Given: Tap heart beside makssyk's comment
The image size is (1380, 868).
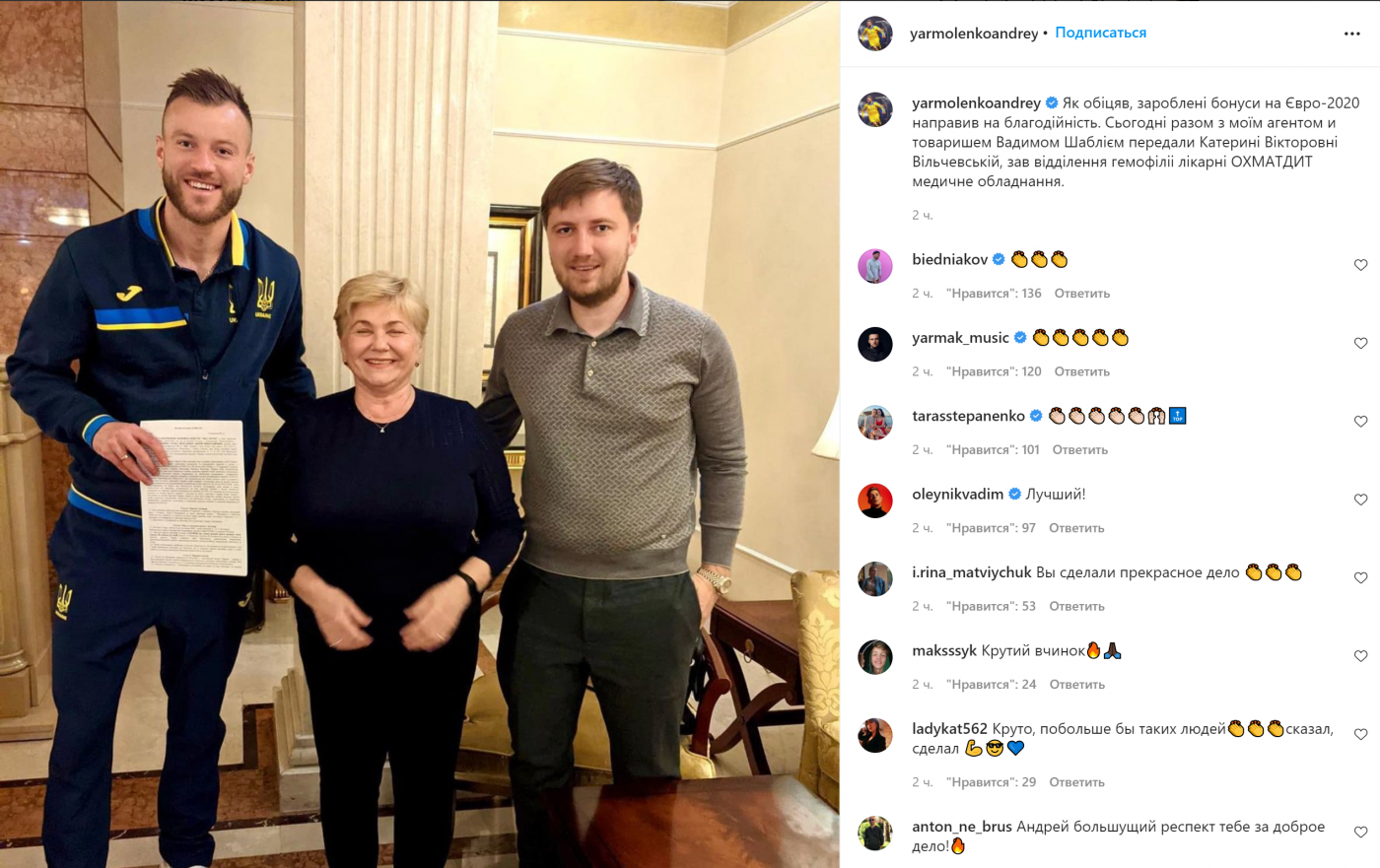Looking at the screenshot, I should tap(1360, 656).
